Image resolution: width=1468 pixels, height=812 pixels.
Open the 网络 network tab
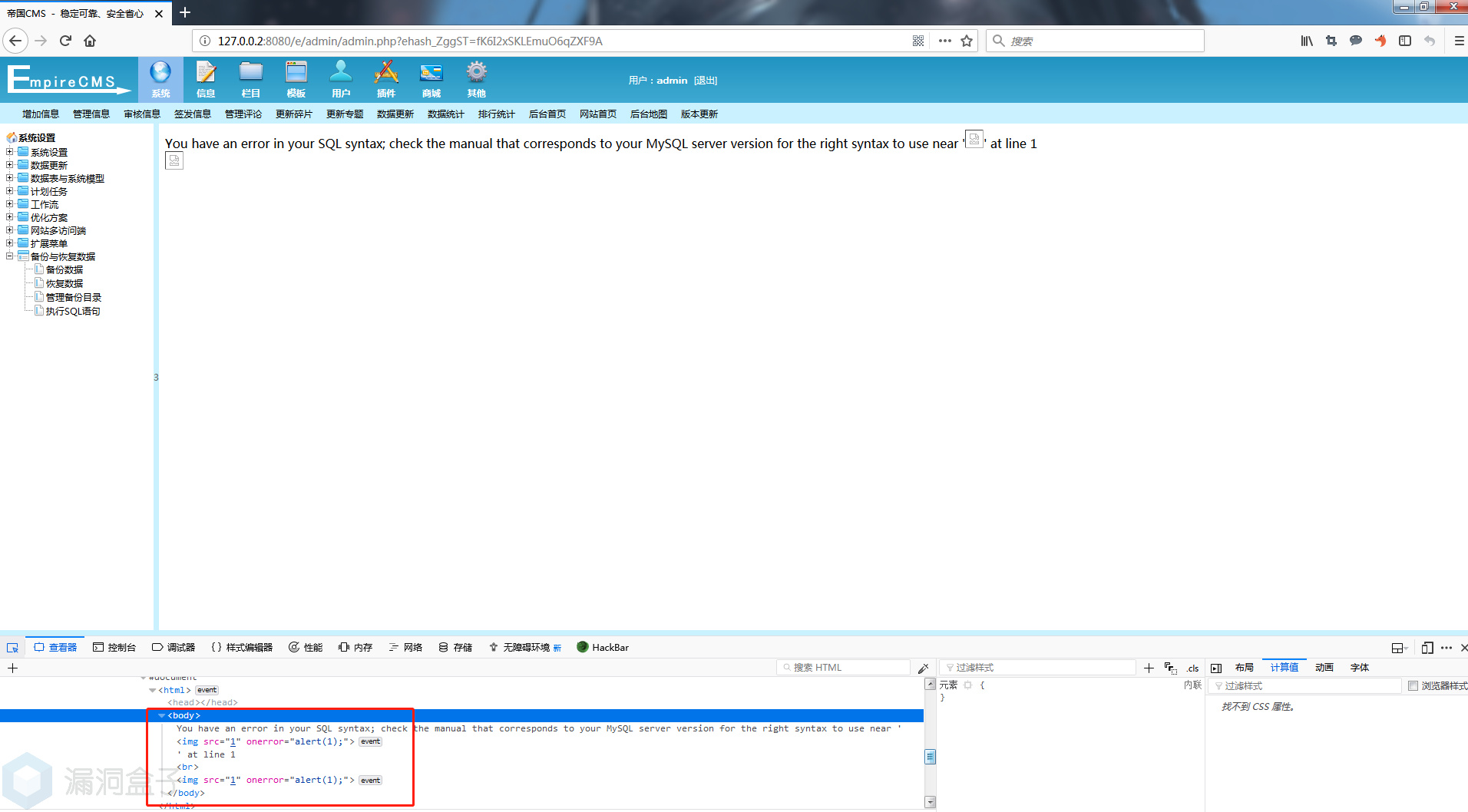[x=405, y=648]
